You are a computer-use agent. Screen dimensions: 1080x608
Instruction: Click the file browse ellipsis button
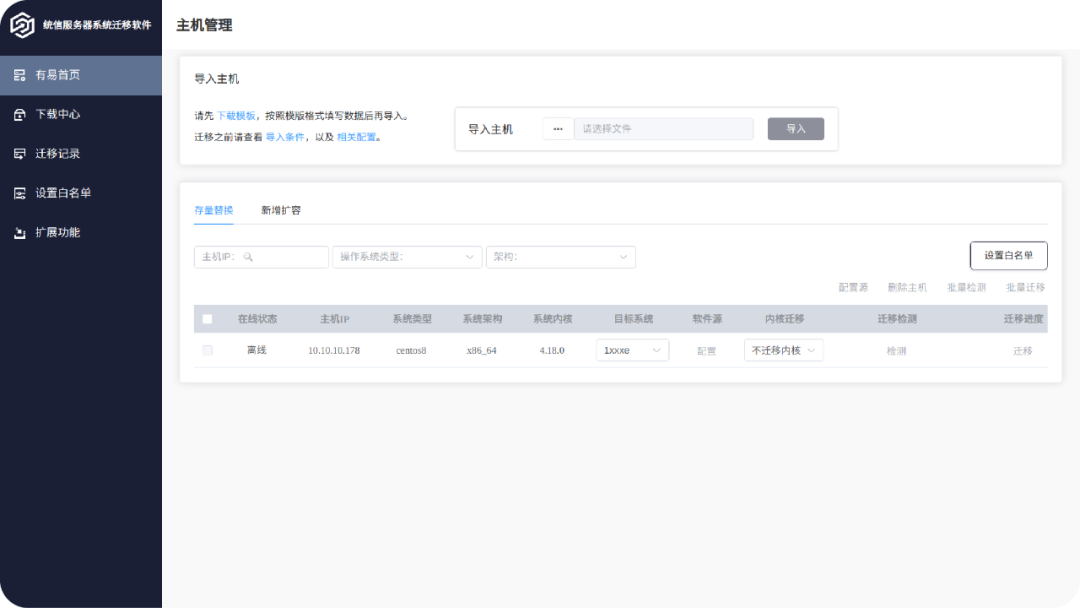click(558, 129)
